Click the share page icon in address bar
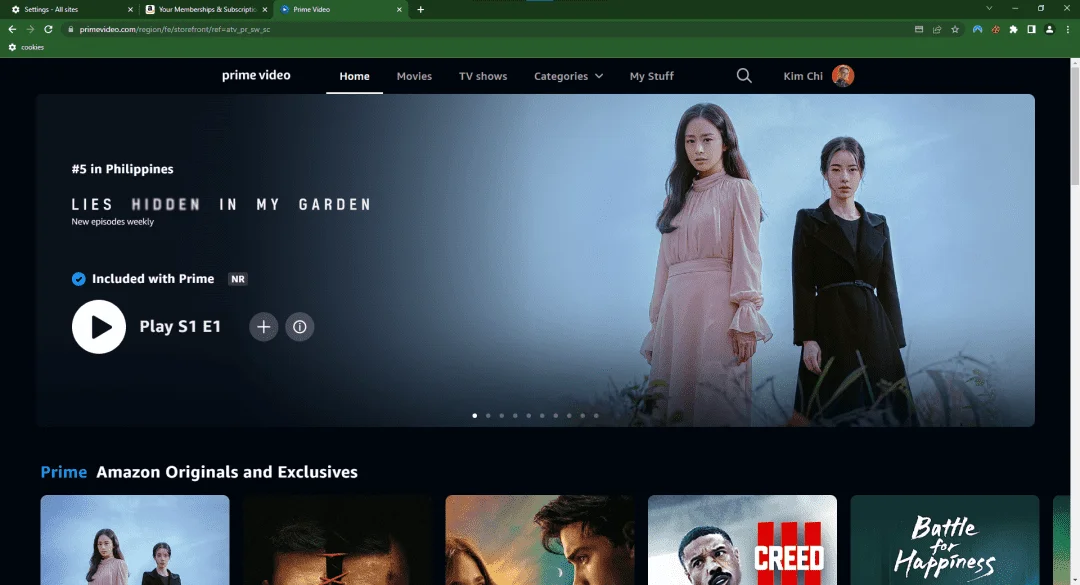Screen dimensions: 1080x585 click(x=937, y=30)
